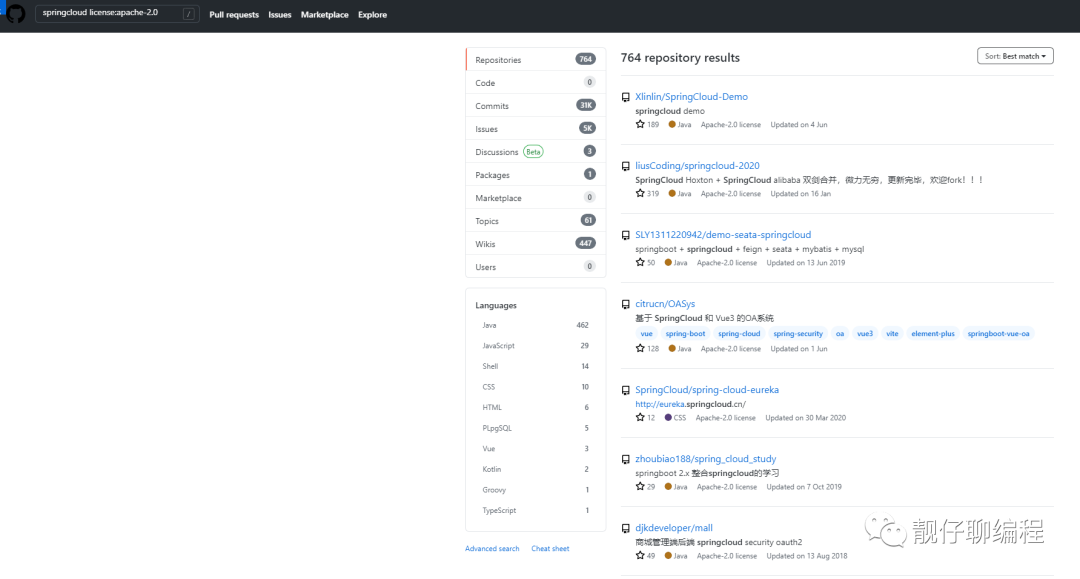Image resolution: width=1080 pixels, height=579 pixels.
Task: Click the star icon with 189 stars
Action: tap(640, 124)
